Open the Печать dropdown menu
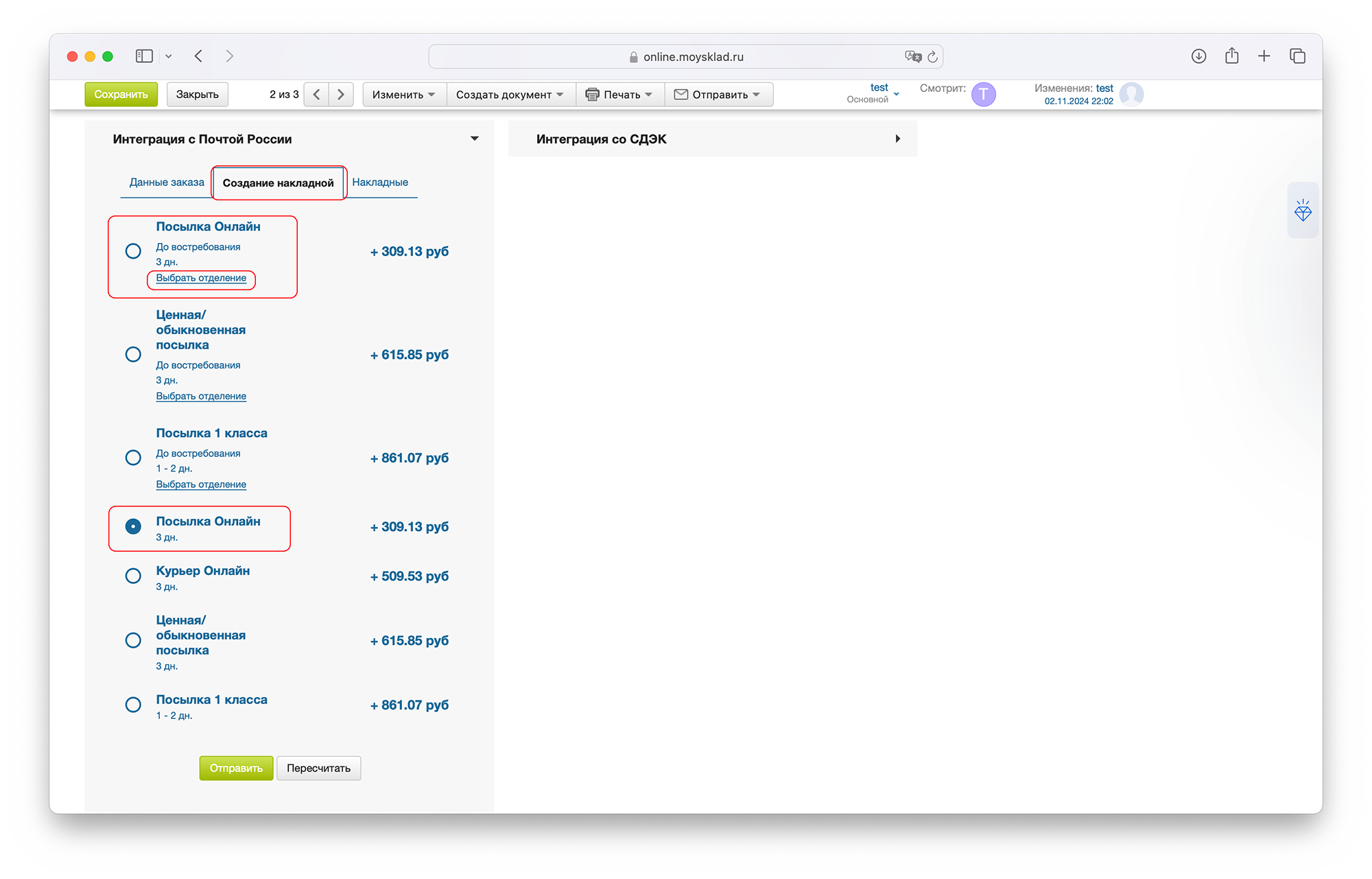This screenshot has width=1372, height=879. [619, 95]
